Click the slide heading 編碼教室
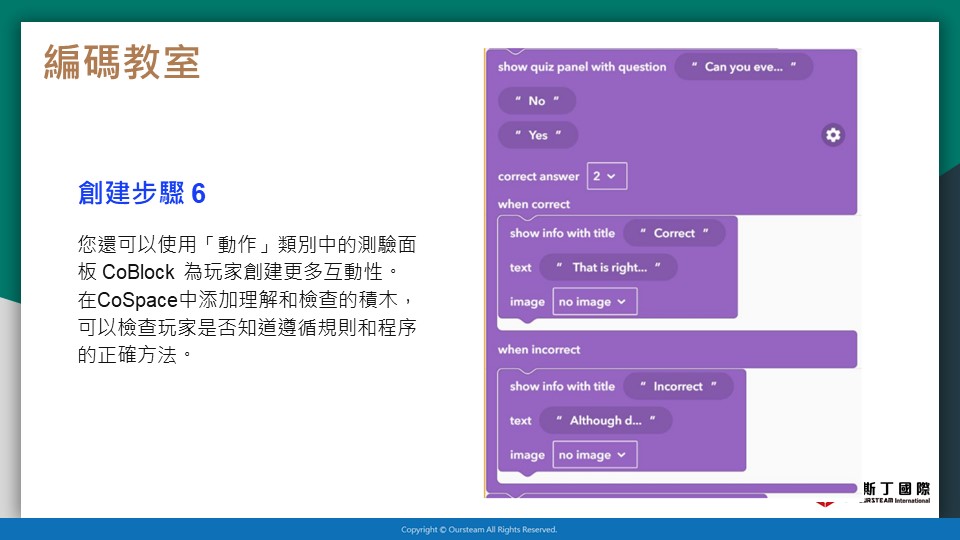Screen dimensions: 960x540 (x=122, y=62)
